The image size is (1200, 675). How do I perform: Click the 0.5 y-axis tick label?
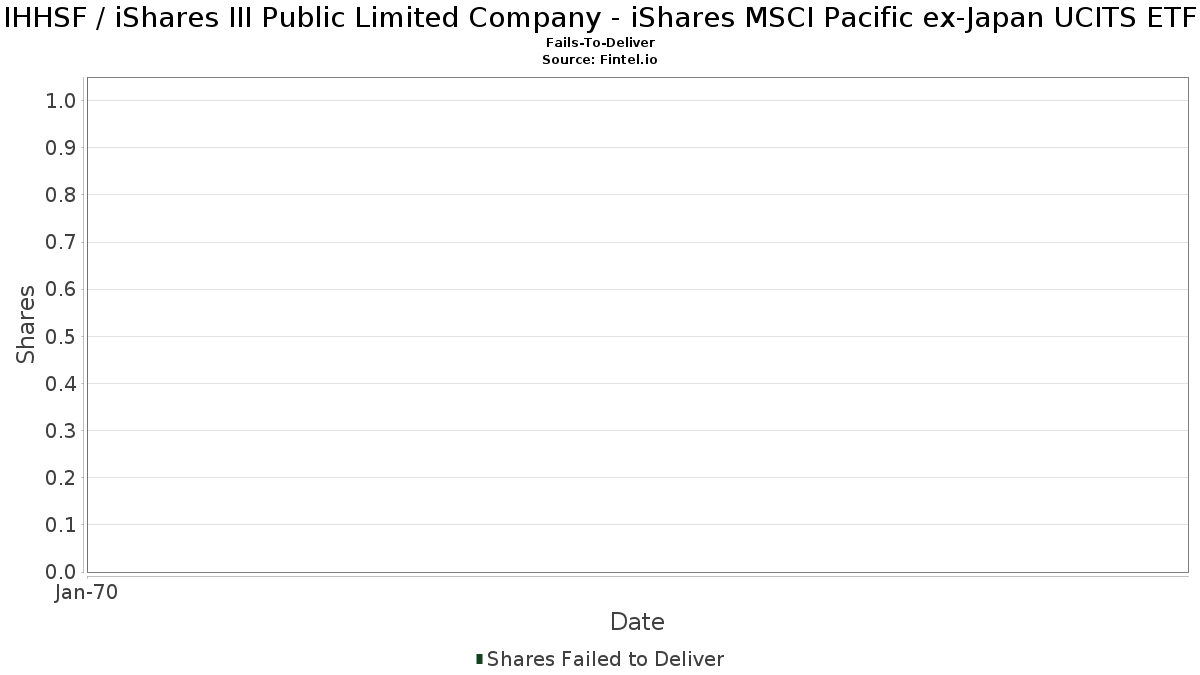click(x=61, y=337)
